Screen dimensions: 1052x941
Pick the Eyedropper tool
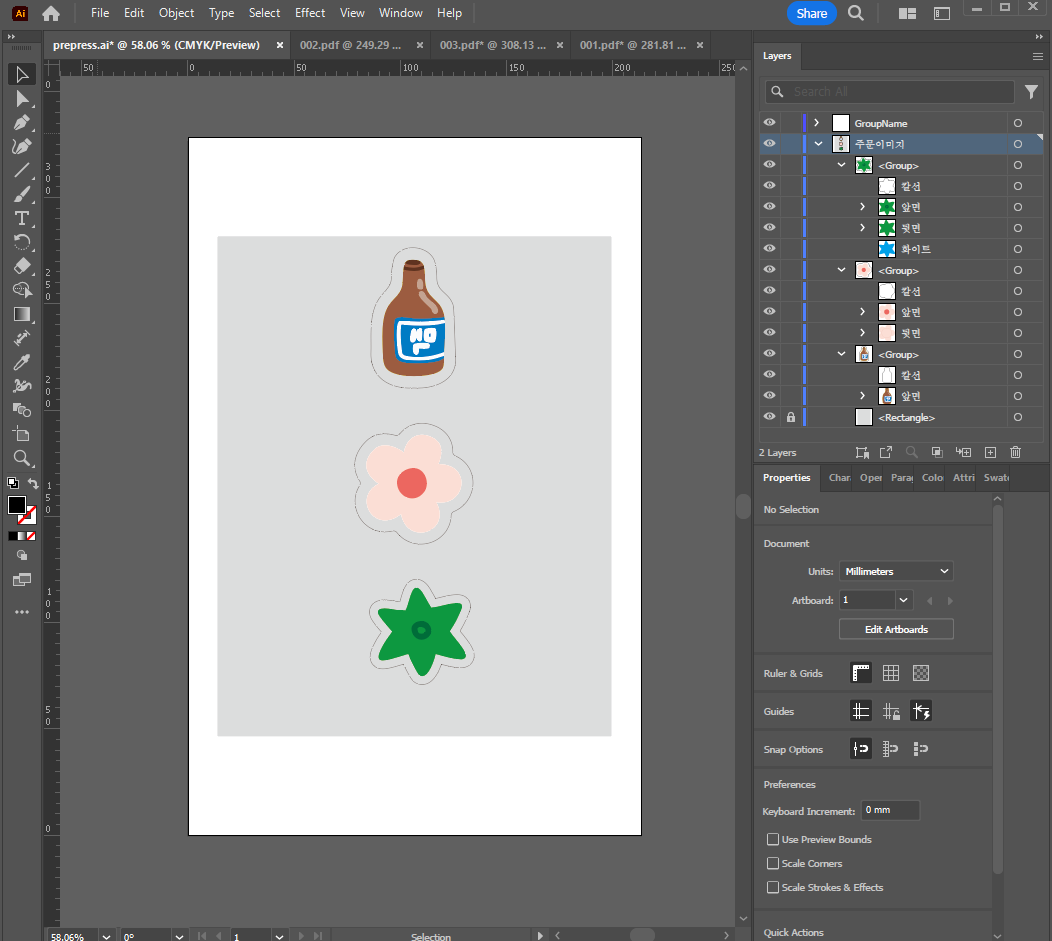(22, 363)
